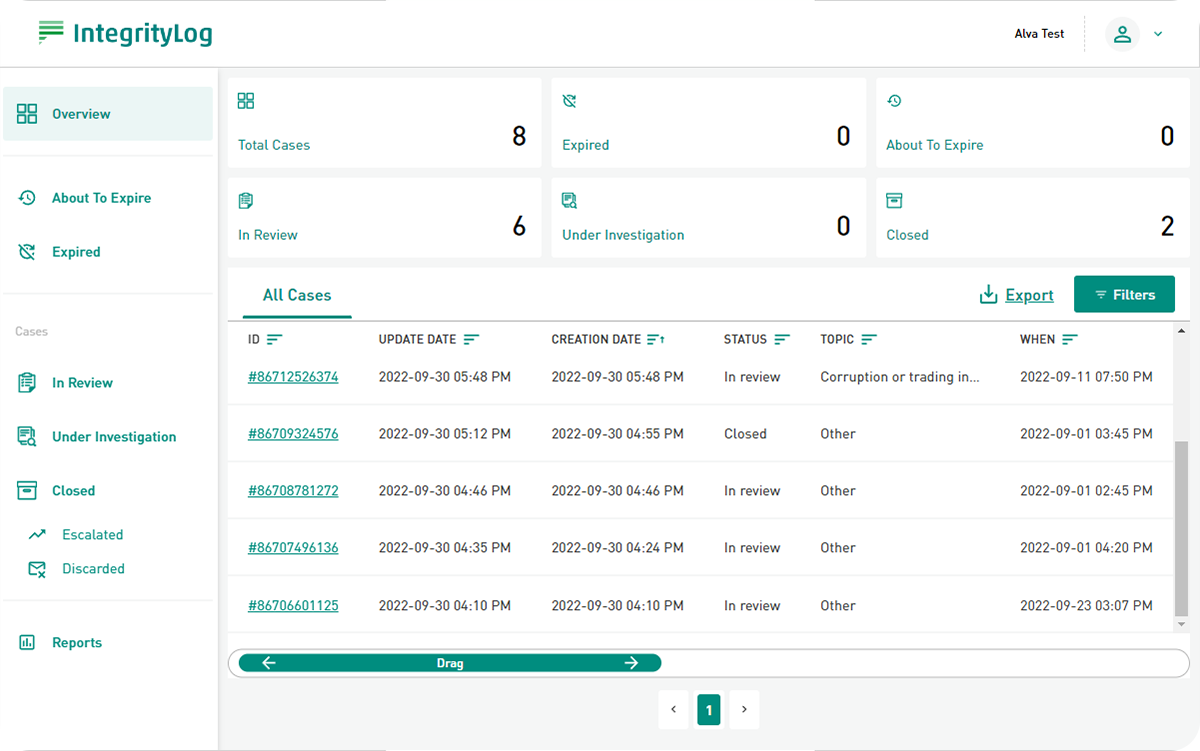This screenshot has width=1200, height=751.
Task: Sort by ID column filter icon
Action: coord(275,340)
